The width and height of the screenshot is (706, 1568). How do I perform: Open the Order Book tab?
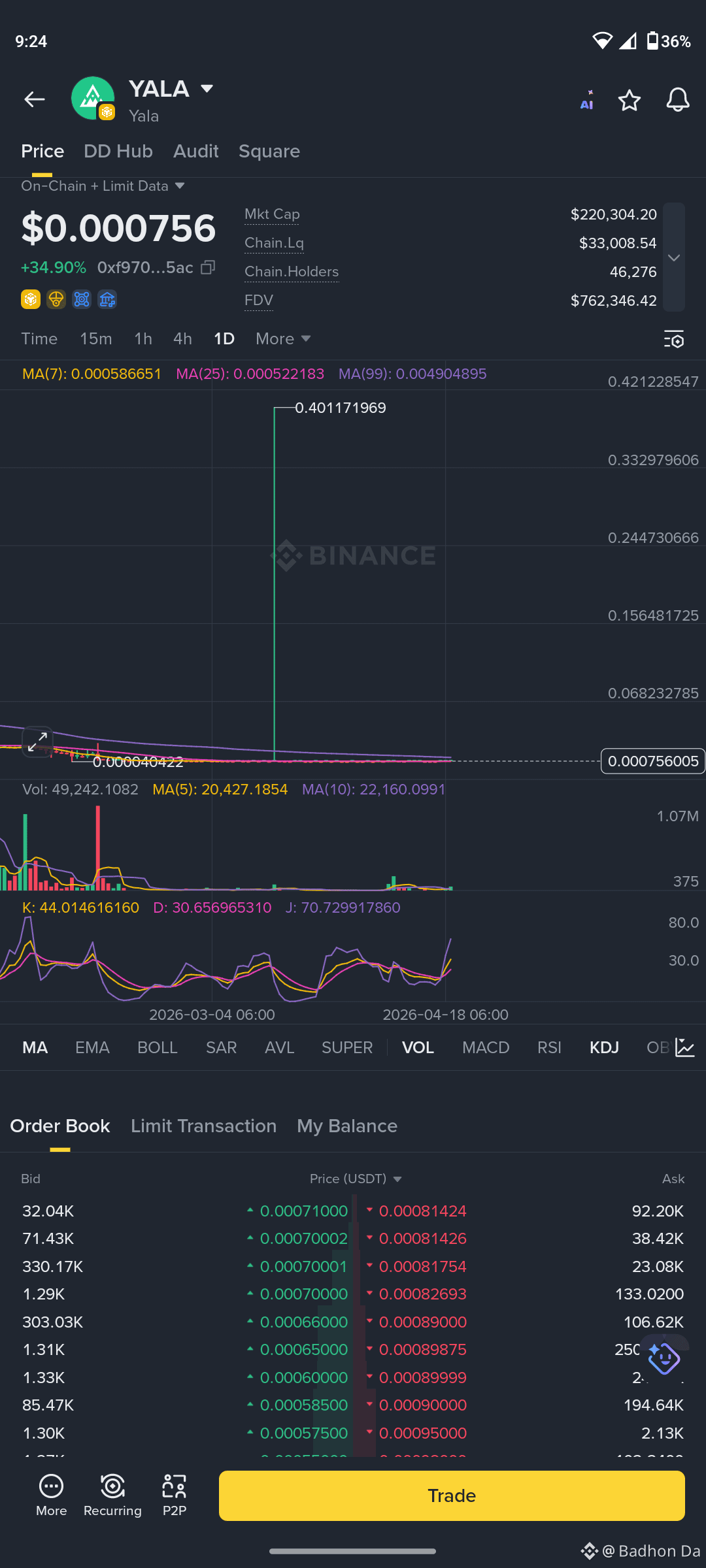pyautogui.click(x=60, y=1126)
